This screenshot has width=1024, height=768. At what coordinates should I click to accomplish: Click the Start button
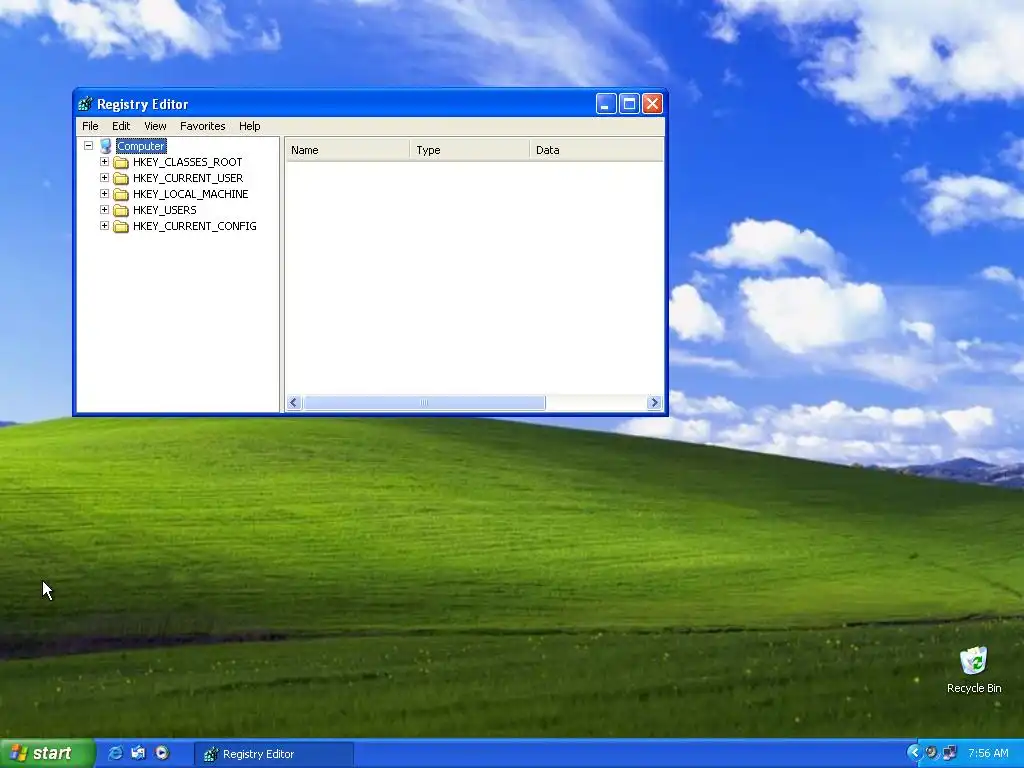point(47,754)
